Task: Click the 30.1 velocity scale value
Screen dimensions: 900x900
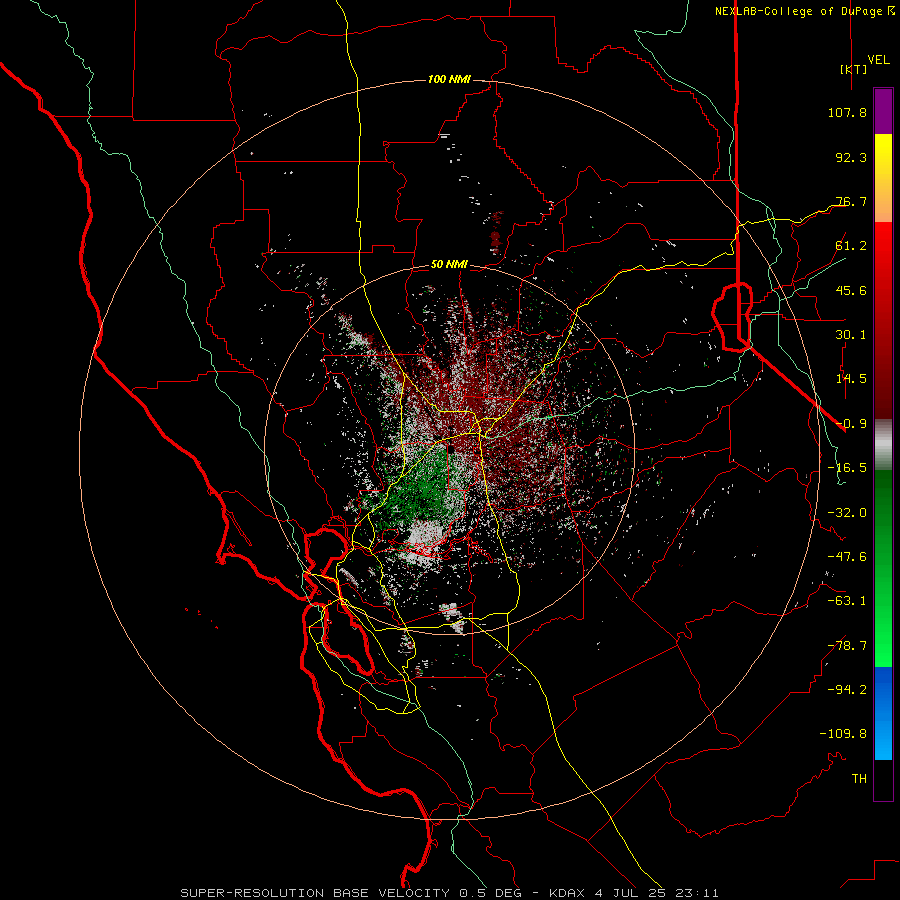Action: [x=851, y=335]
